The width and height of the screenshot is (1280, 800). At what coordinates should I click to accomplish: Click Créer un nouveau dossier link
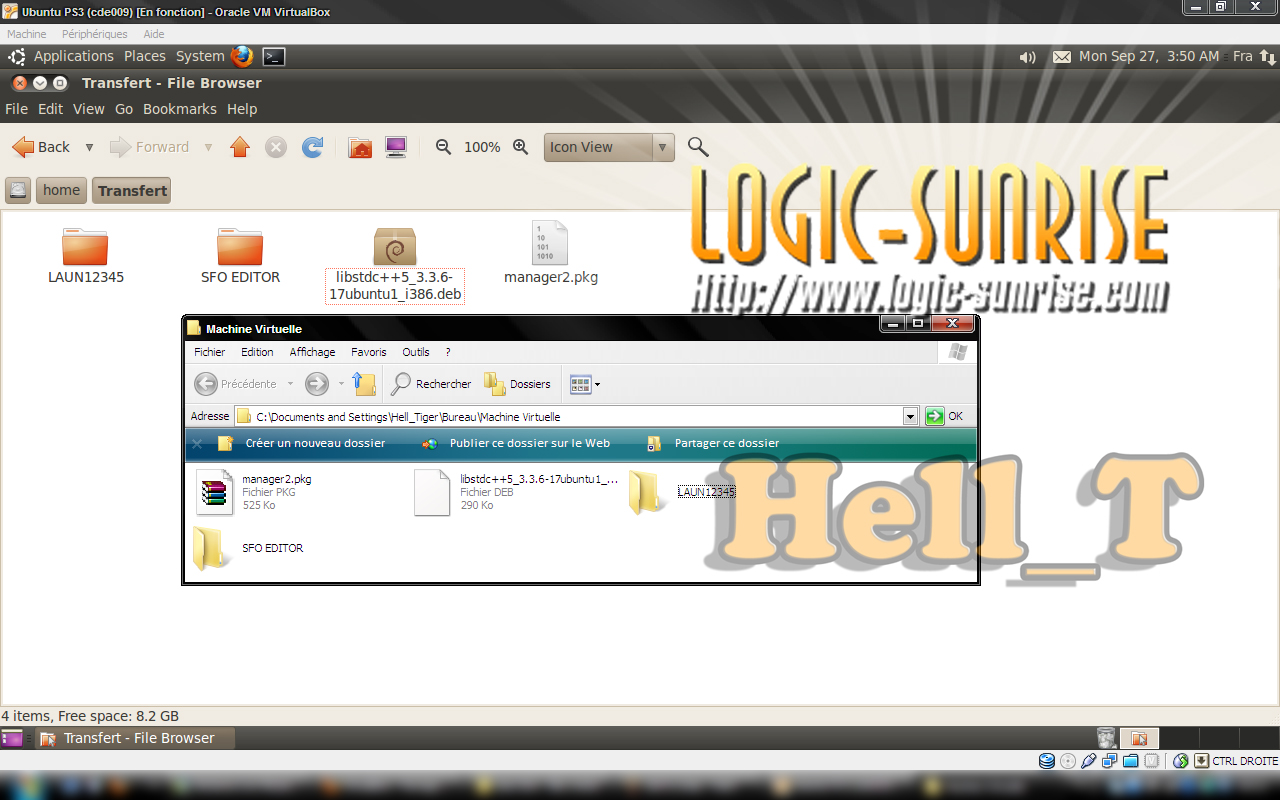pyautogui.click(x=315, y=443)
